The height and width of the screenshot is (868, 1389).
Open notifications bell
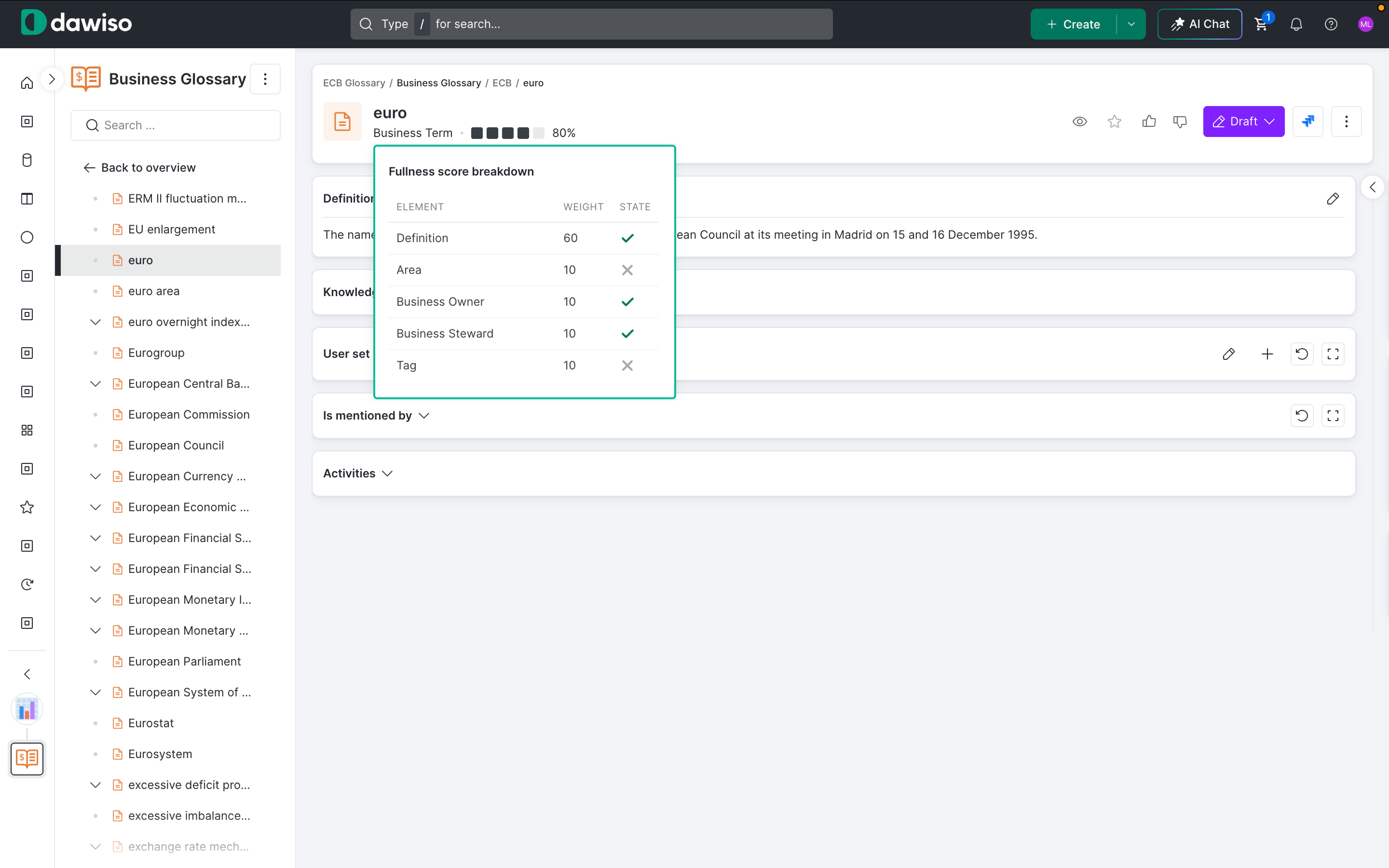coord(1296,24)
